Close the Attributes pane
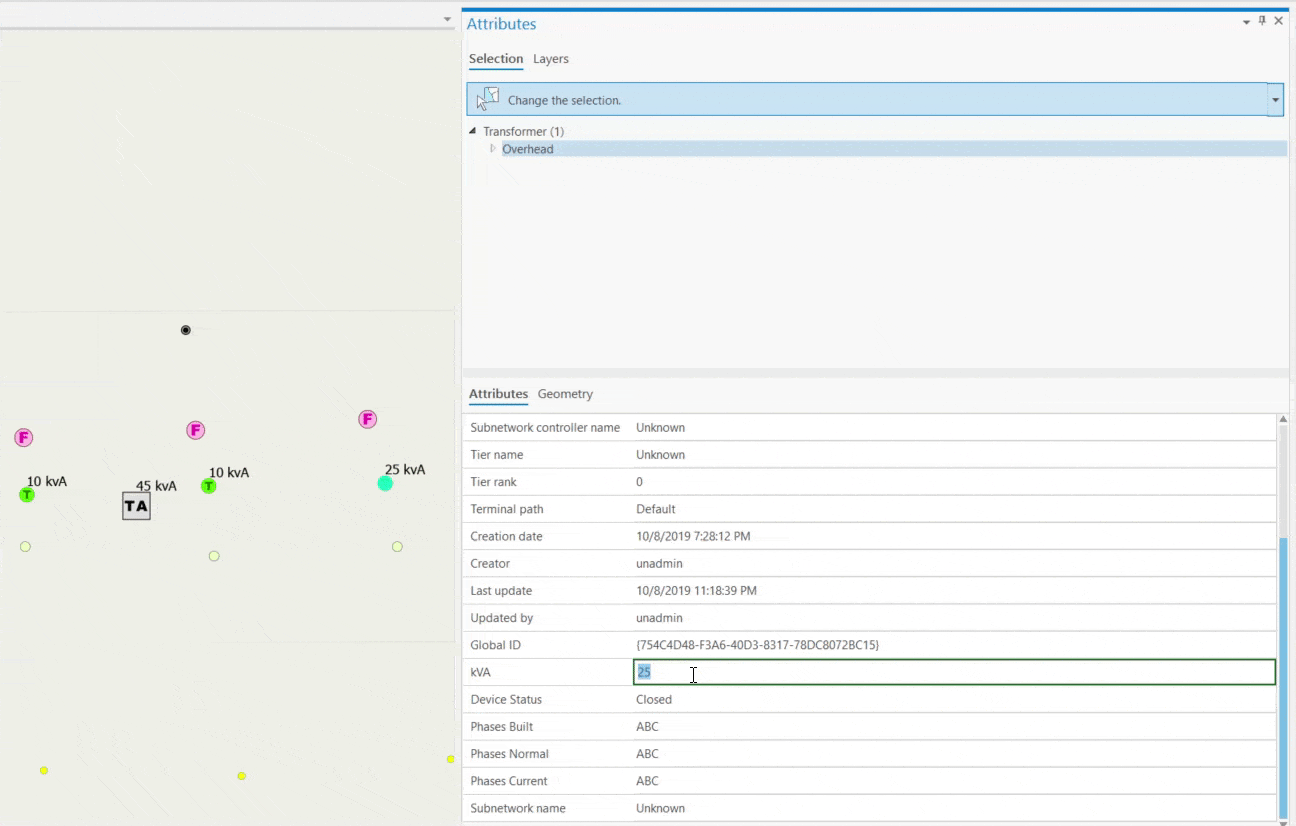 click(x=1278, y=21)
